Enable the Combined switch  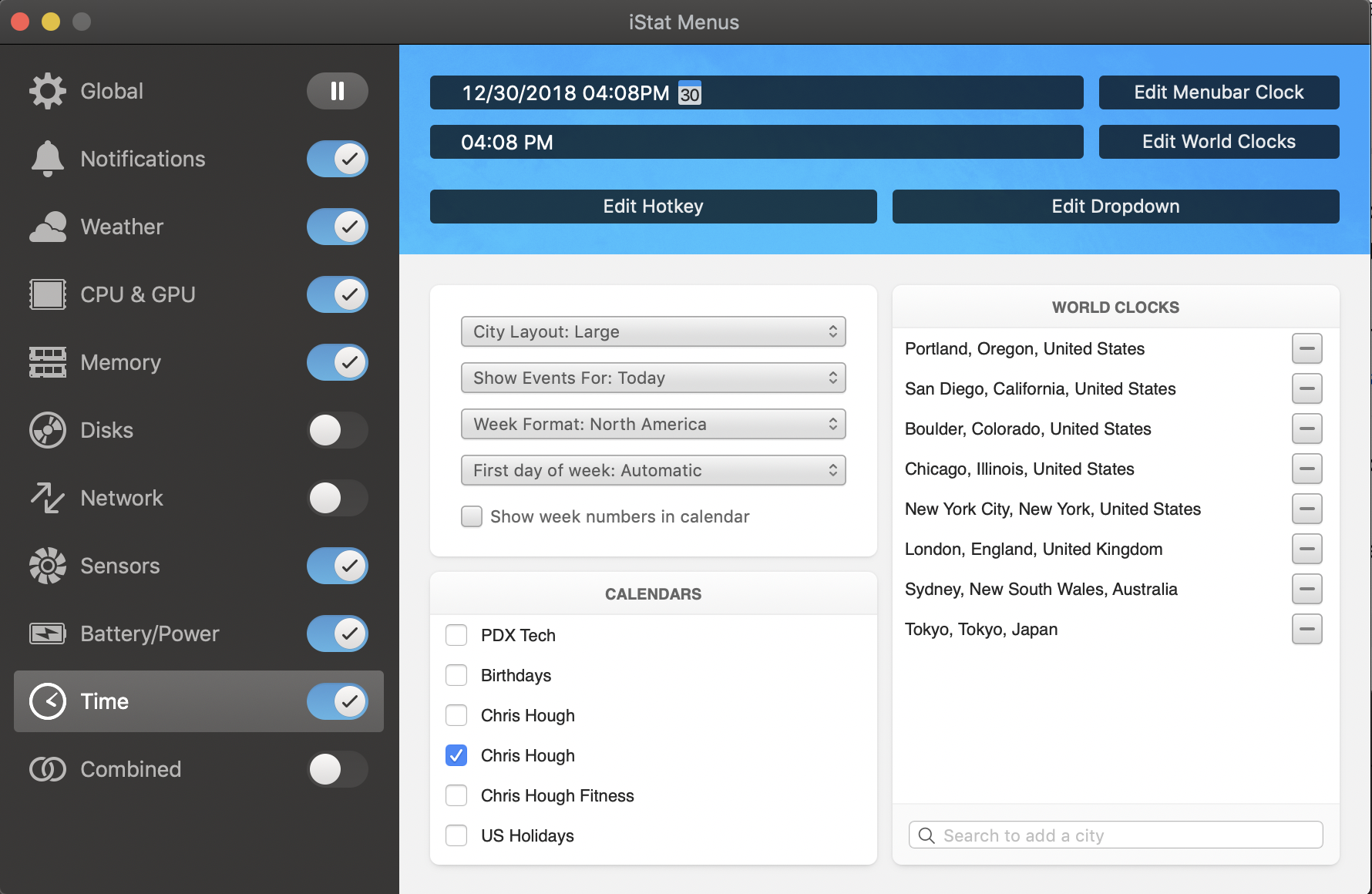pos(338,769)
